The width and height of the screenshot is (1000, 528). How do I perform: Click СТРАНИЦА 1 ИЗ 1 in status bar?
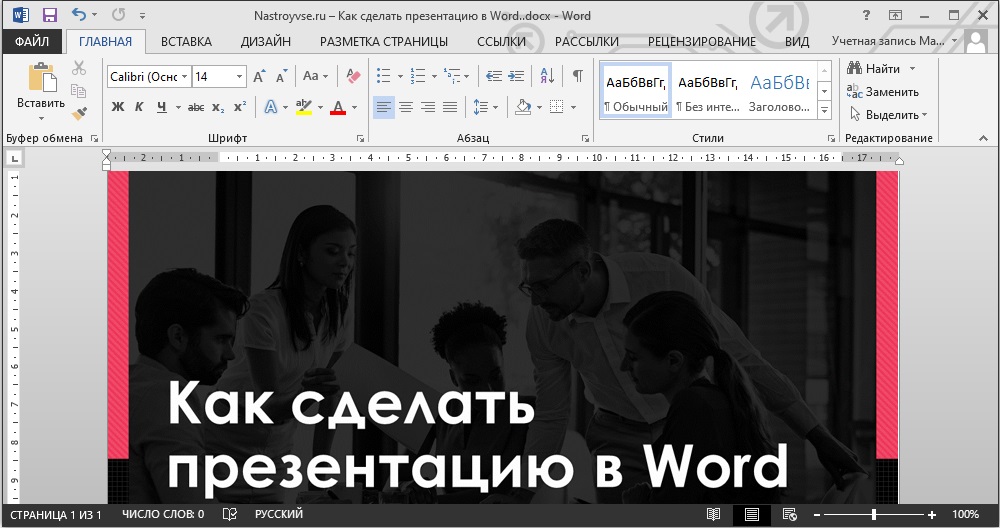coord(56,515)
